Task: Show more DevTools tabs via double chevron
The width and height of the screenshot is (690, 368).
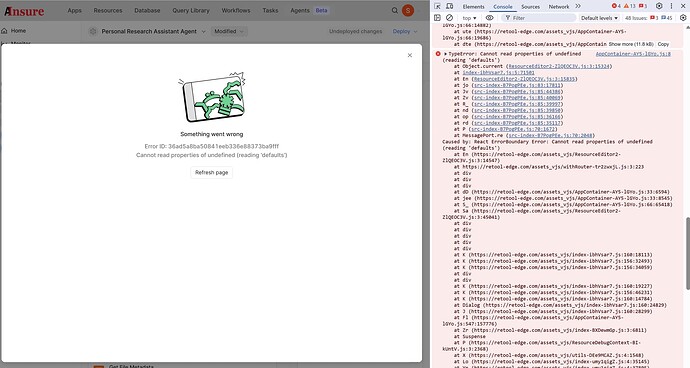Action: [x=578, y=6]
